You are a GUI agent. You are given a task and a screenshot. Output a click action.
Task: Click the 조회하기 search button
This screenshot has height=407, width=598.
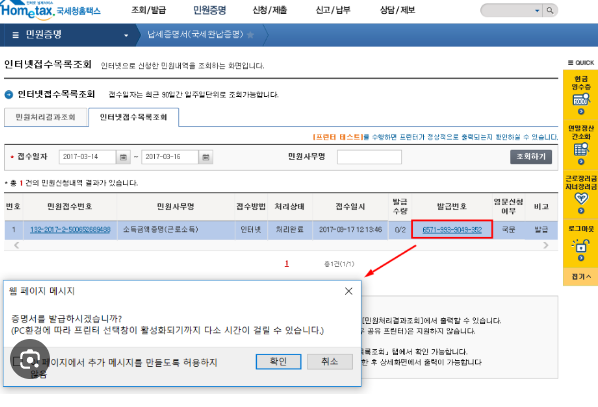tap(531, 157)
